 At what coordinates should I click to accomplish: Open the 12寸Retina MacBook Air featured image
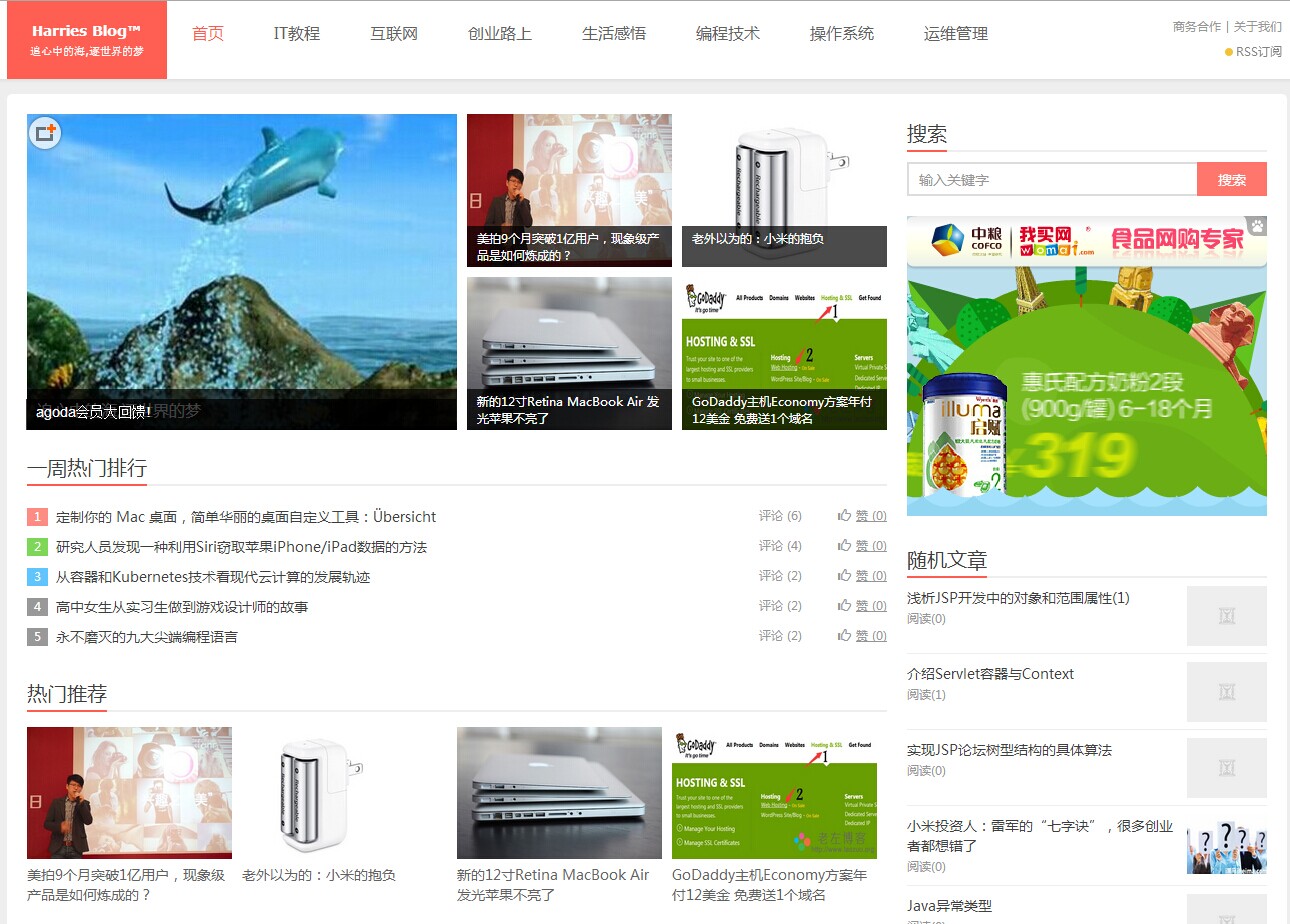(569, 354)
